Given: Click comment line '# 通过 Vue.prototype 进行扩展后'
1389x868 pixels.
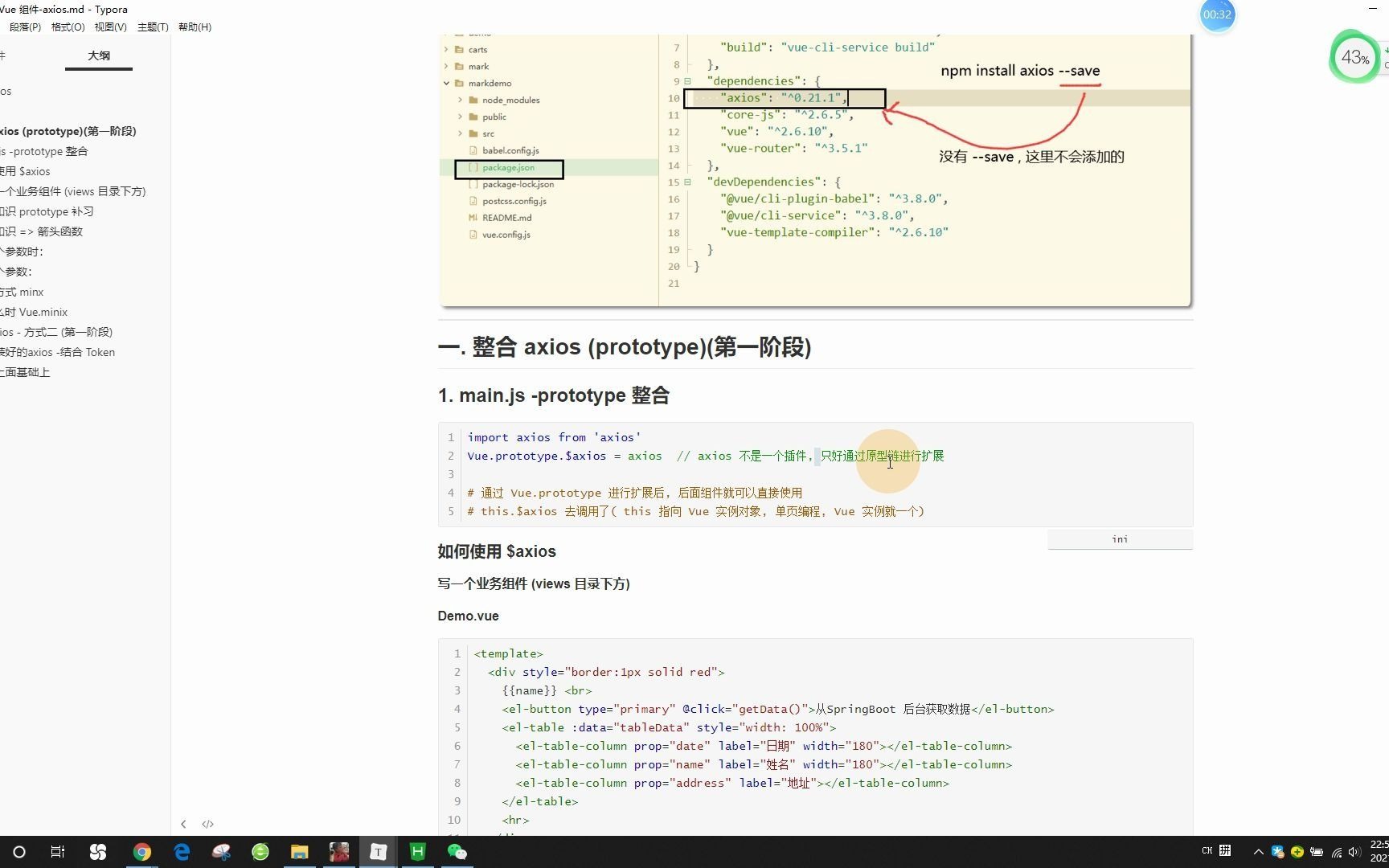Looking at the screenshot, I should 634,493.
